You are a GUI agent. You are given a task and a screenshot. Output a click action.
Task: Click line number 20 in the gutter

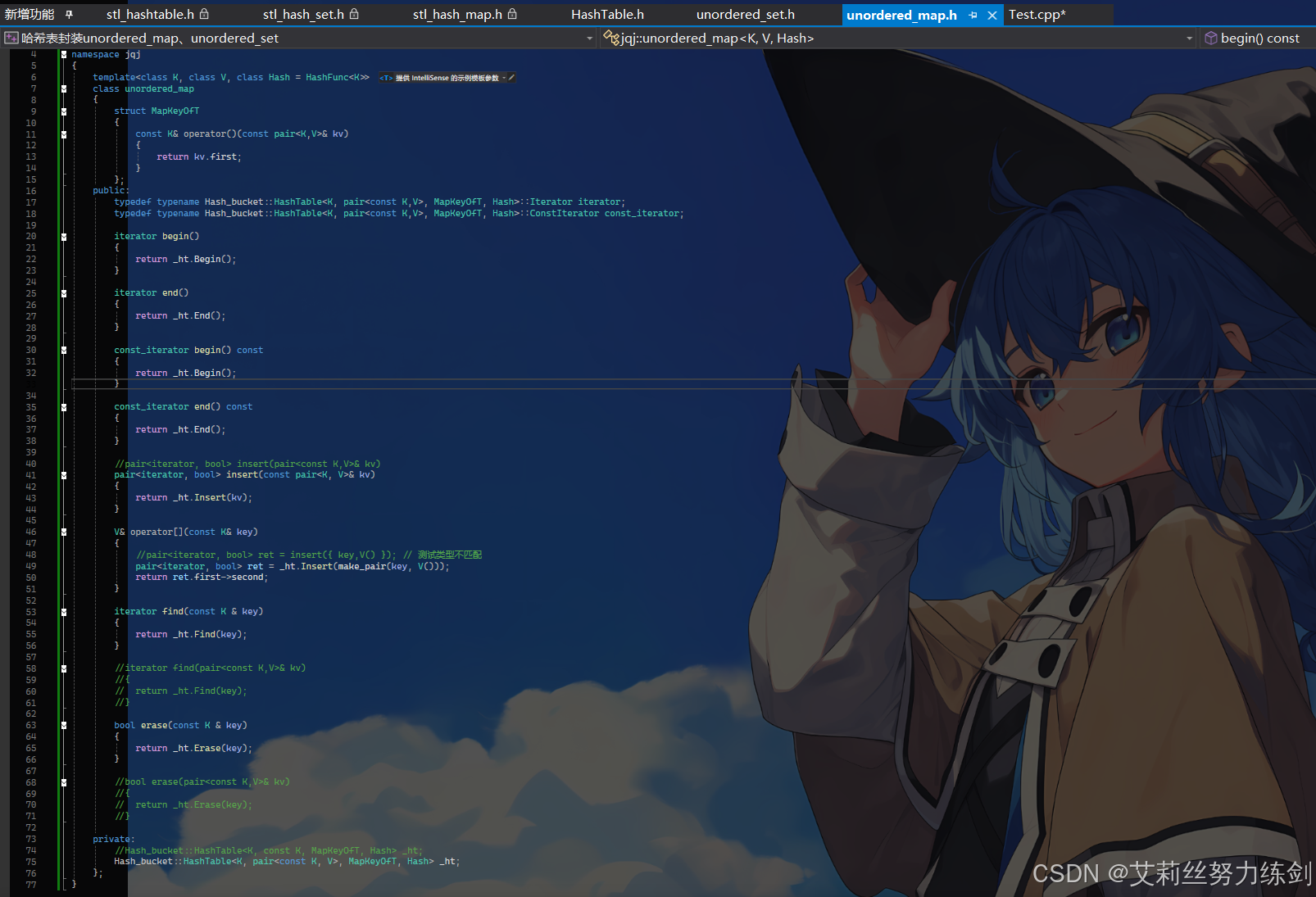point(31,236)
